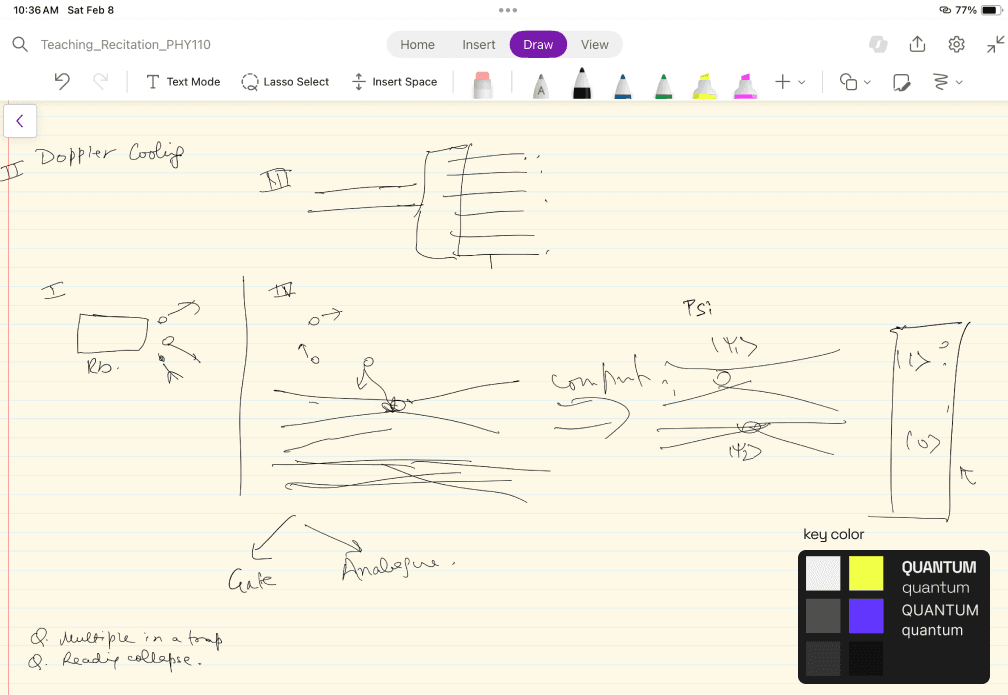The height and width of the screenshot is (695, 1008).
Task: Pick the purple key color swatch
Action: (x=866, y=616)
